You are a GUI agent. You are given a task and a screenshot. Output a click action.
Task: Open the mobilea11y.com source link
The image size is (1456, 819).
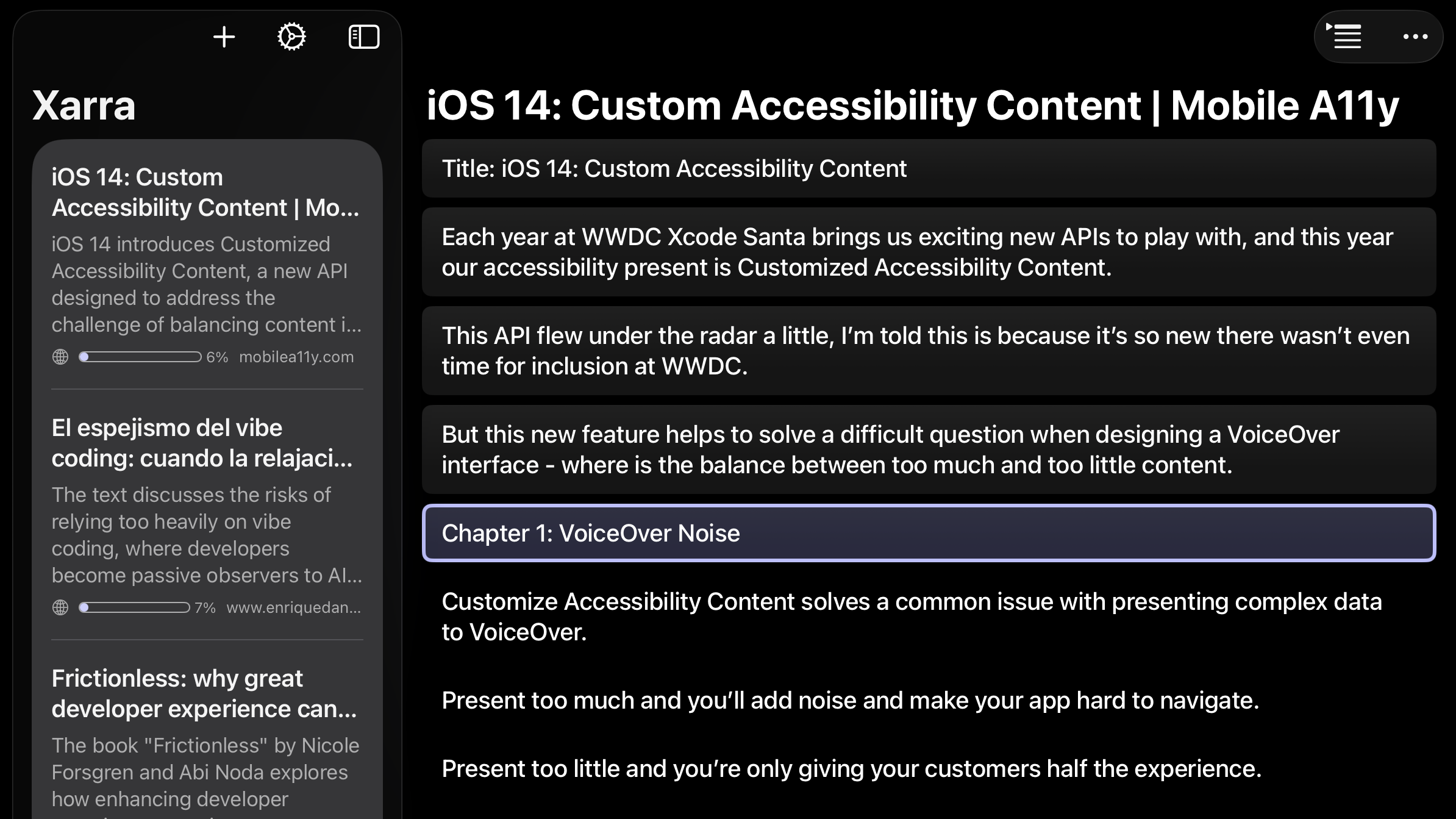coord(296,357)
